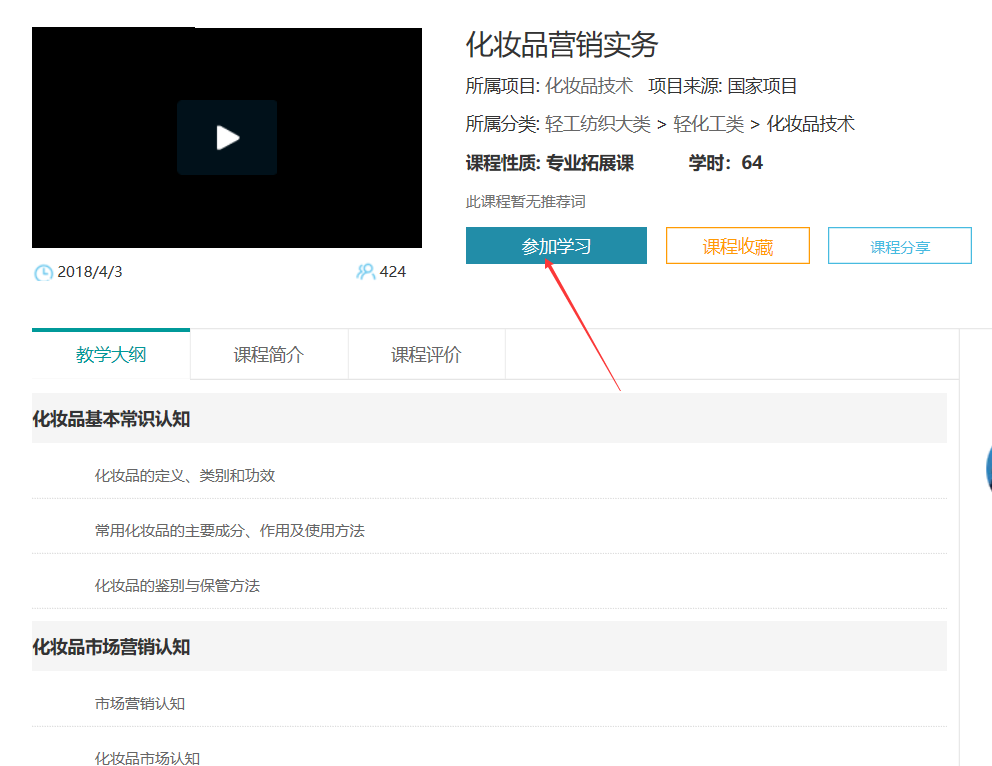Viewport: 992px width, 766px height.
Task: Click the participants icon next to 424
Action: click(x=365, y=272)
